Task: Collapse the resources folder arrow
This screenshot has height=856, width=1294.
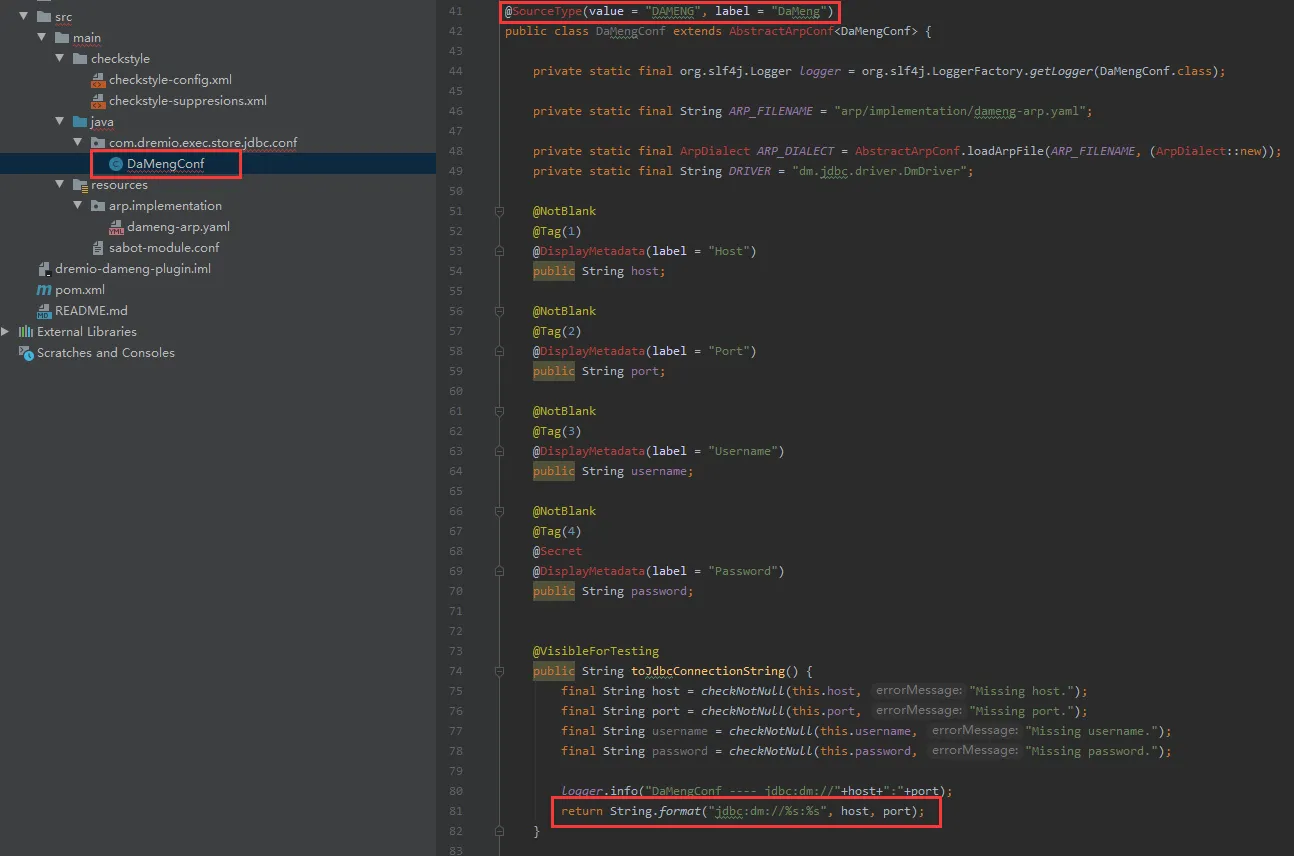Action: (x=59, y=184)
